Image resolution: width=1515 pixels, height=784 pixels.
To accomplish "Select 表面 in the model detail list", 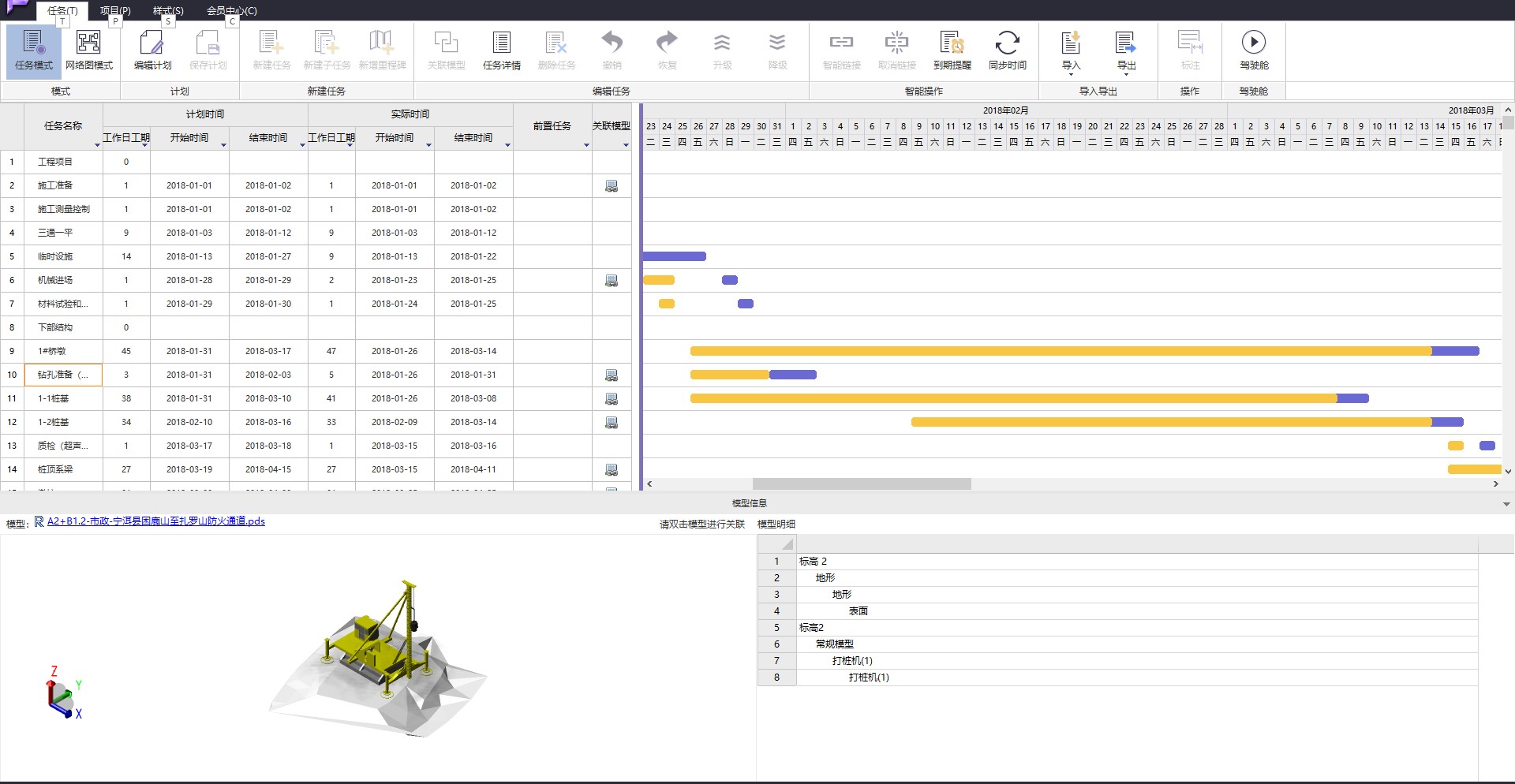I will click(x=858, y=611).
